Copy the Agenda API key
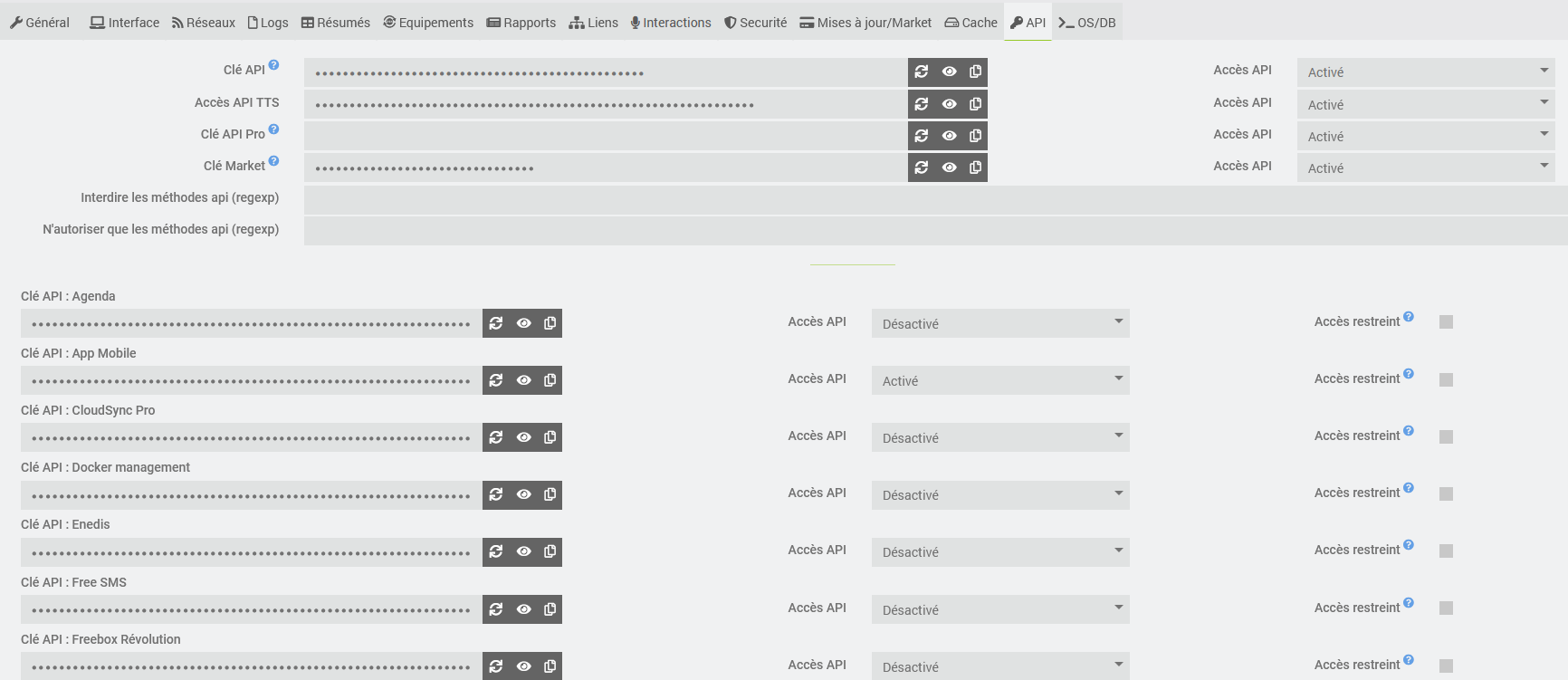The image size is (1568, 680). pos(550,323)
